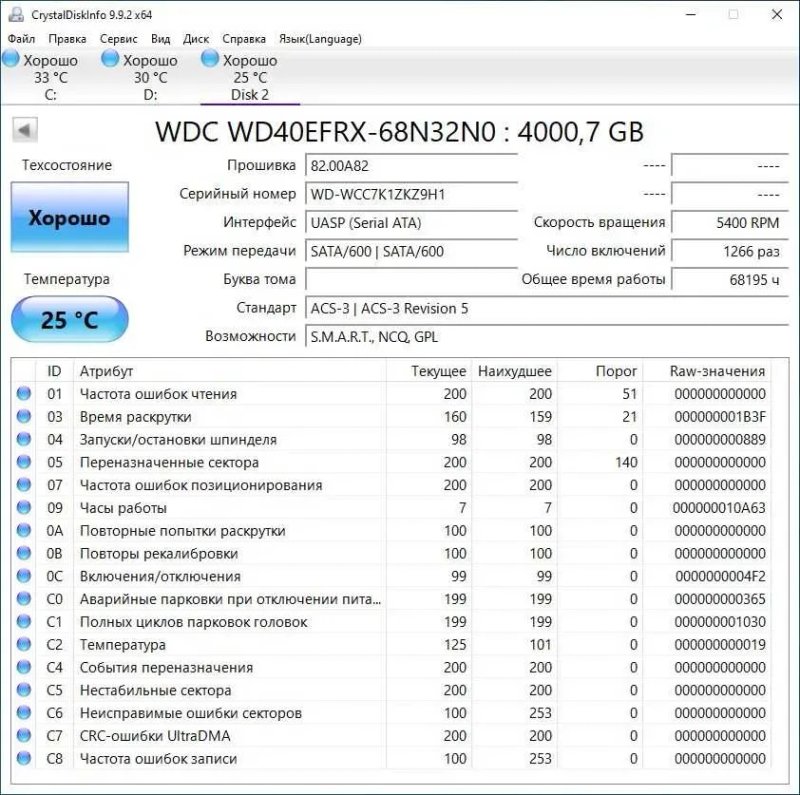Open the Справка menu
Screen dimensions: 800x795
244,39
